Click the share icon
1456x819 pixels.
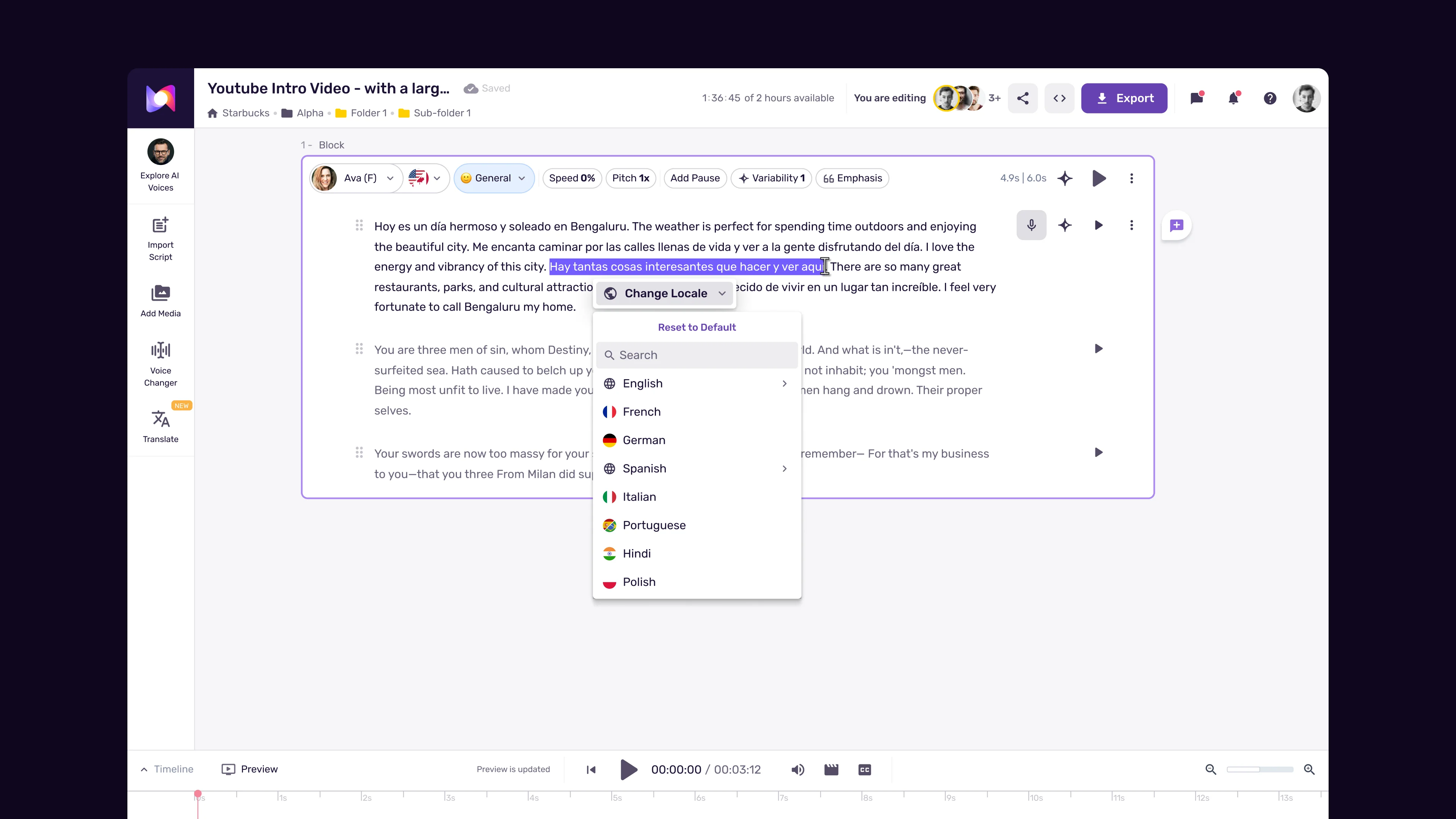click(1023, 98)
